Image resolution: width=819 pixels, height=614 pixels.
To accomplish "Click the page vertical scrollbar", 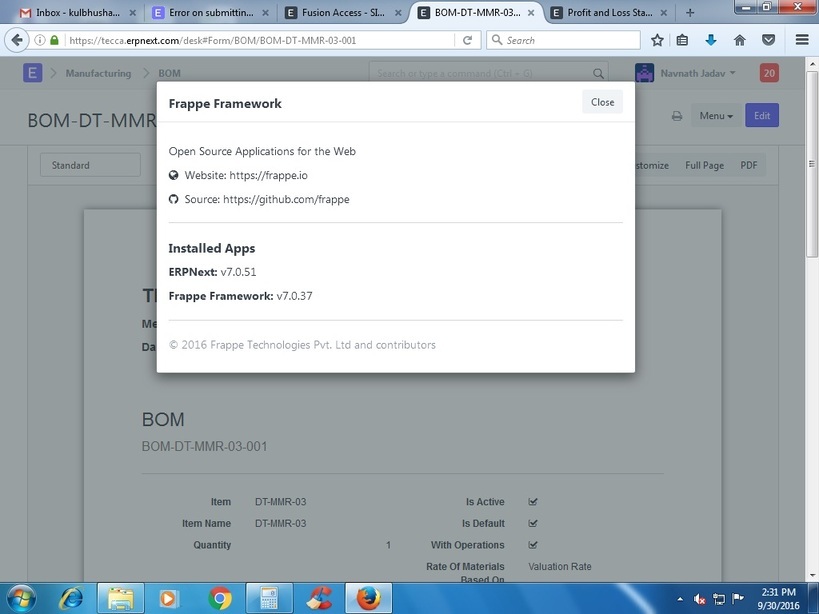I will pos(811,163).
